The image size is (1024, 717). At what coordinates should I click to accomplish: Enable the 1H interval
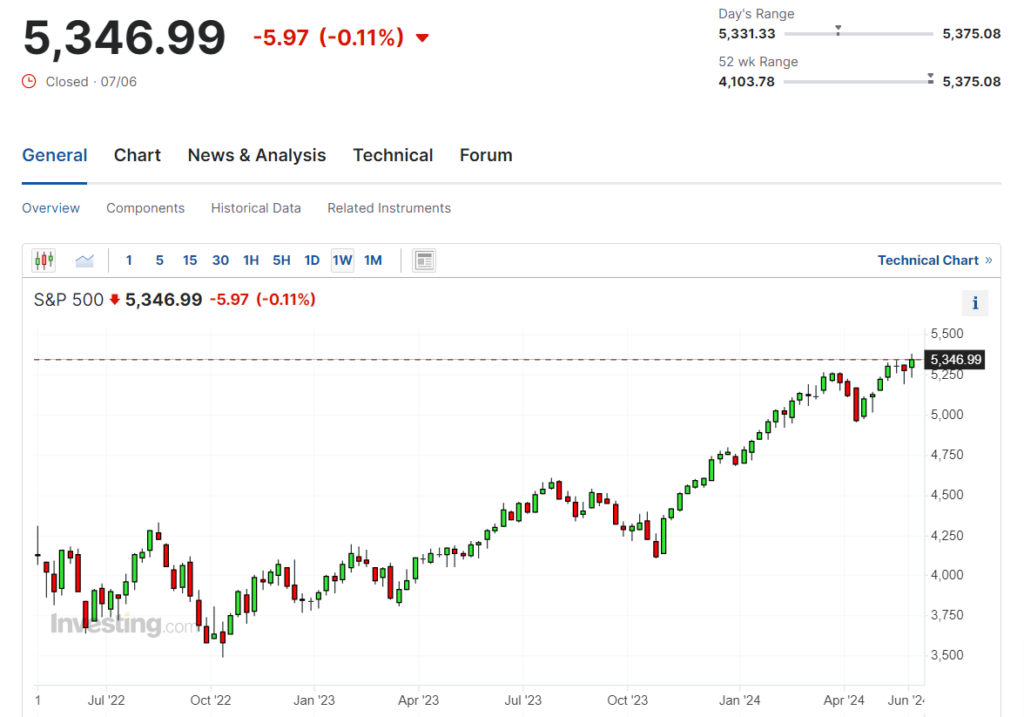[250, 260]
